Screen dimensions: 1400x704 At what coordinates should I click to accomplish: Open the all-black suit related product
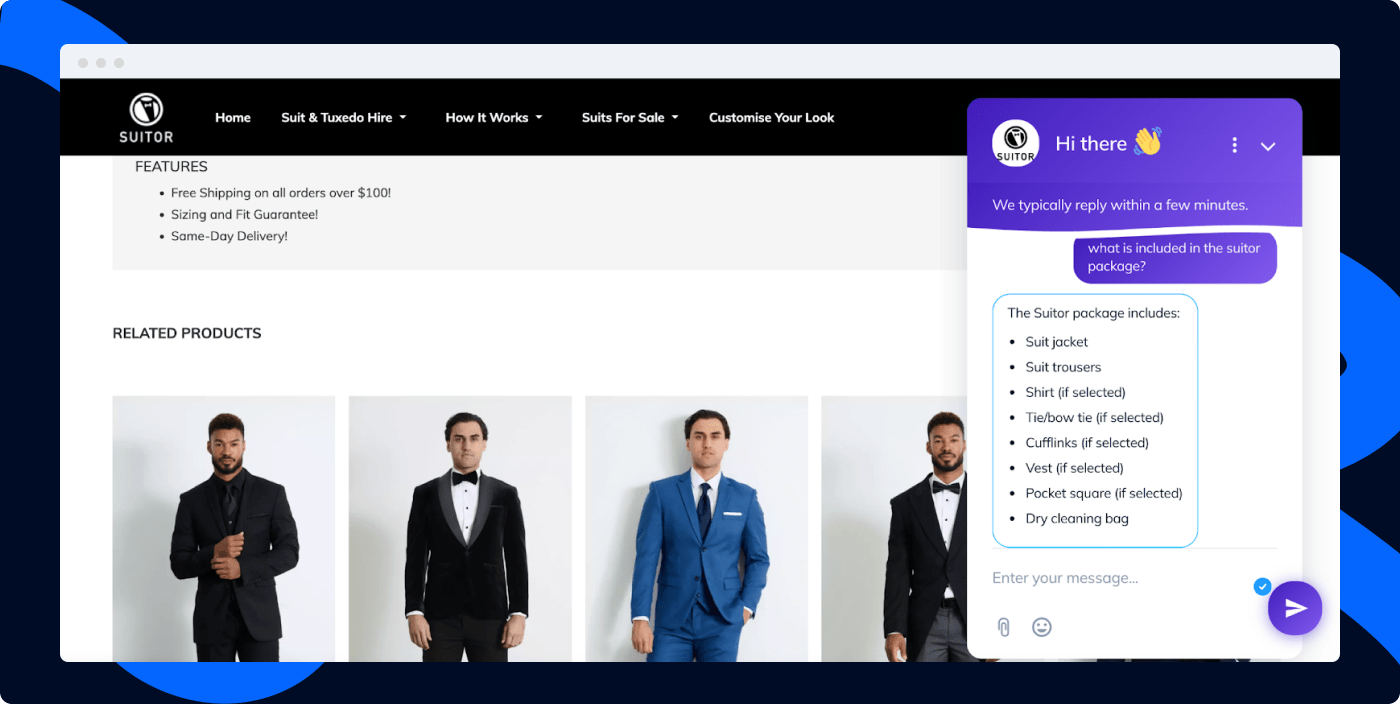click(224, 529)
